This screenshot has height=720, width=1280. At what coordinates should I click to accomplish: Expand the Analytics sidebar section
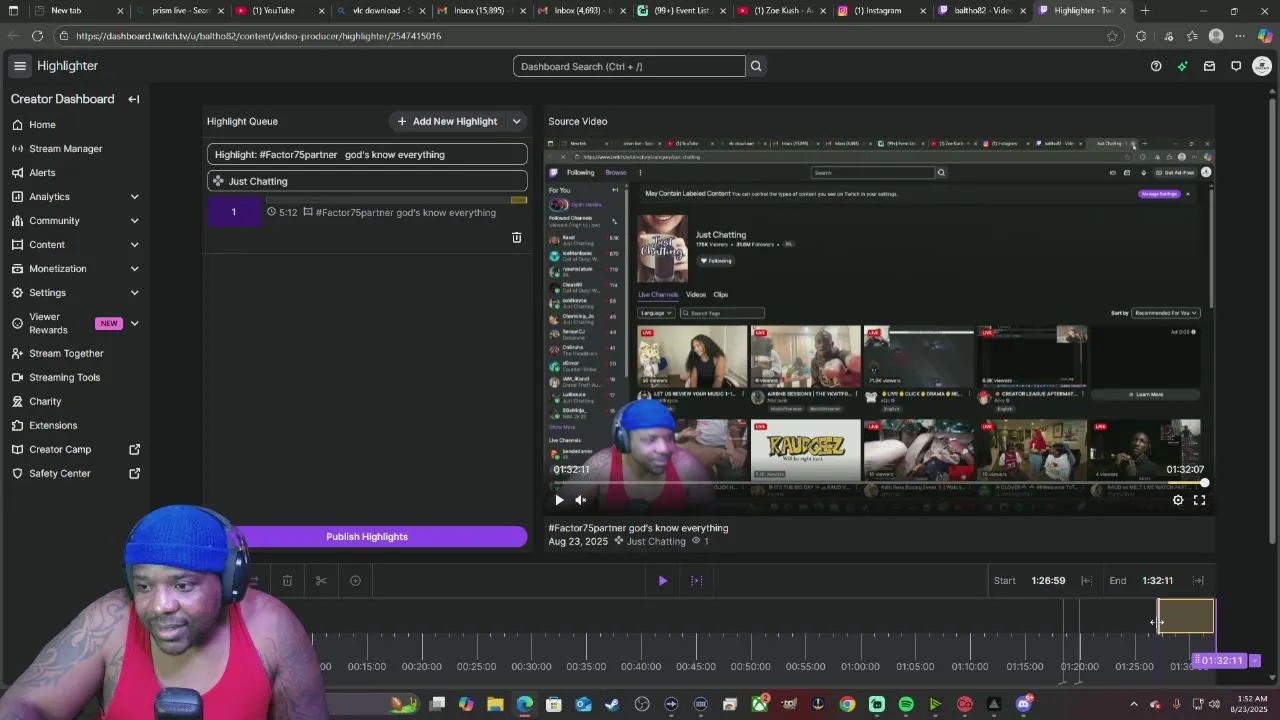coord(135,197)
